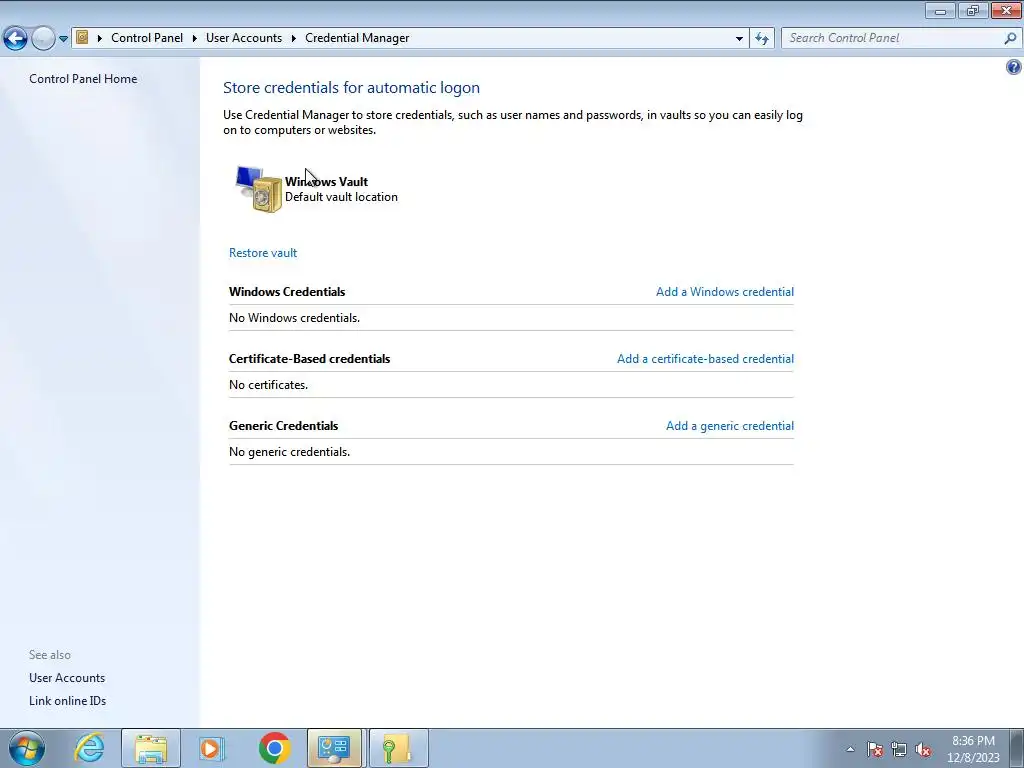1024x768 pixels.
Task: Expand arrow before Control Panel breadcrumb
Action: 100,38
